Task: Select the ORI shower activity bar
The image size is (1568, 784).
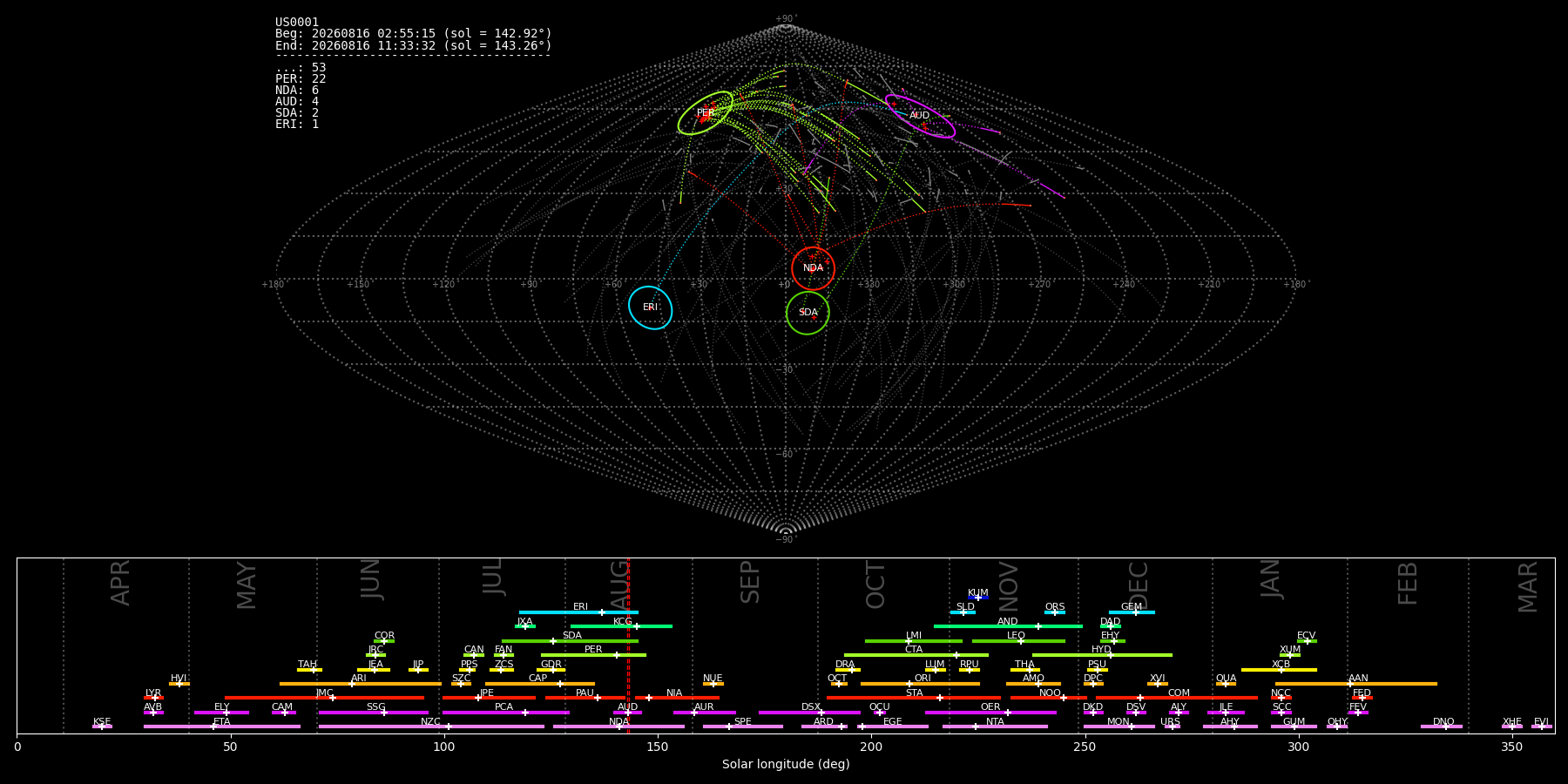Action: pos(920,684)
